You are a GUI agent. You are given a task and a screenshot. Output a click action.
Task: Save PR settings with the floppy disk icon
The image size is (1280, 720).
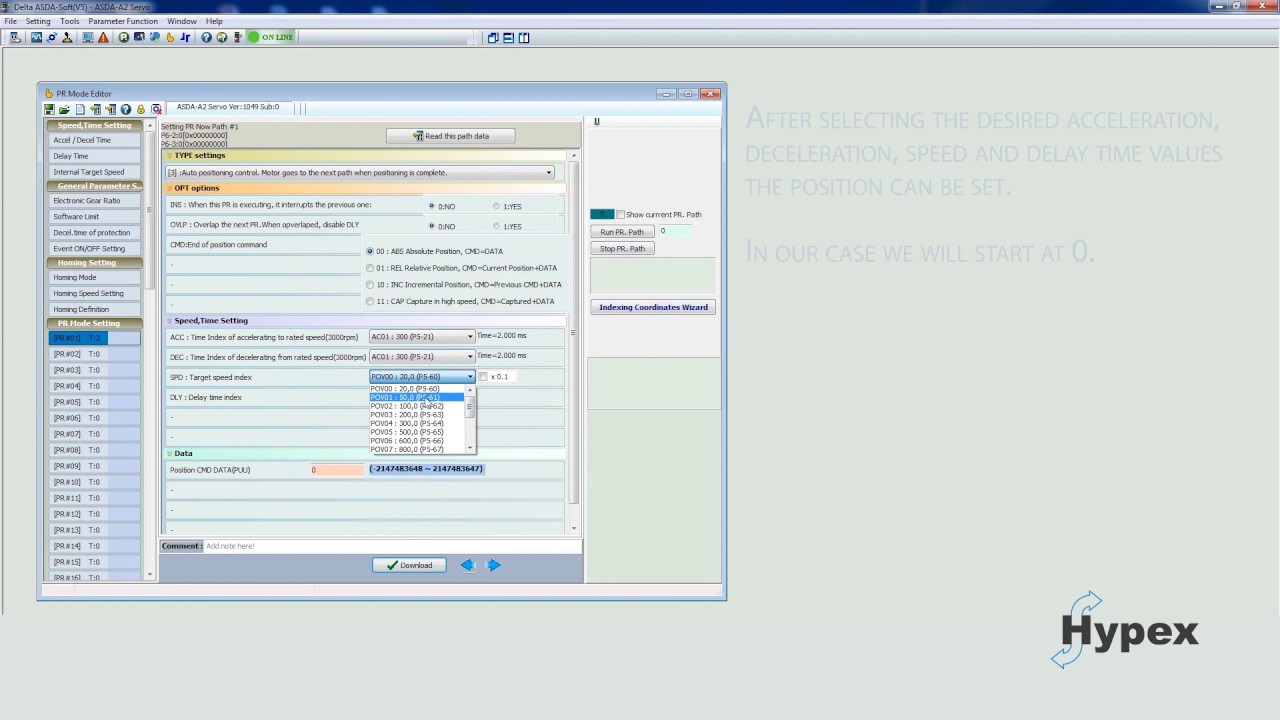point(49,109)
